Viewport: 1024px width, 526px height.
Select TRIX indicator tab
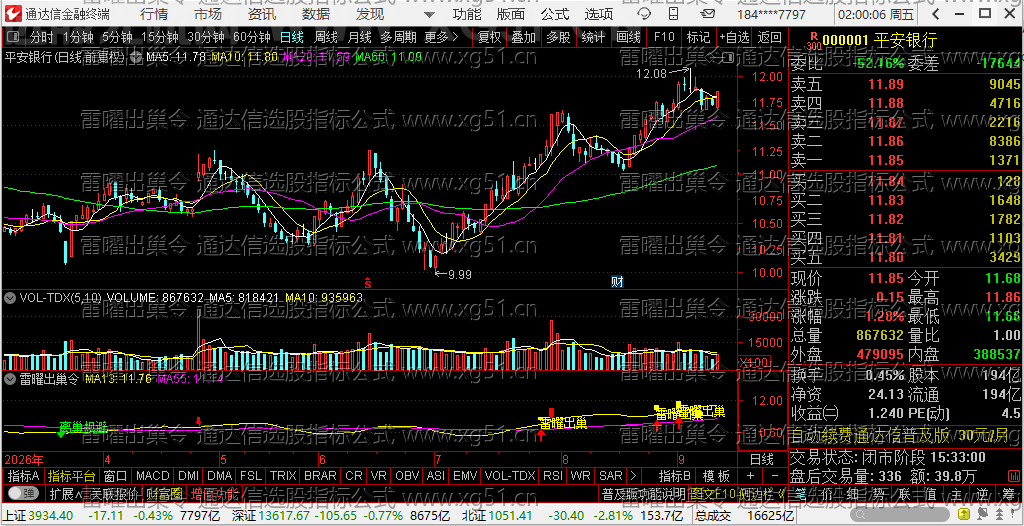[283, 476]
